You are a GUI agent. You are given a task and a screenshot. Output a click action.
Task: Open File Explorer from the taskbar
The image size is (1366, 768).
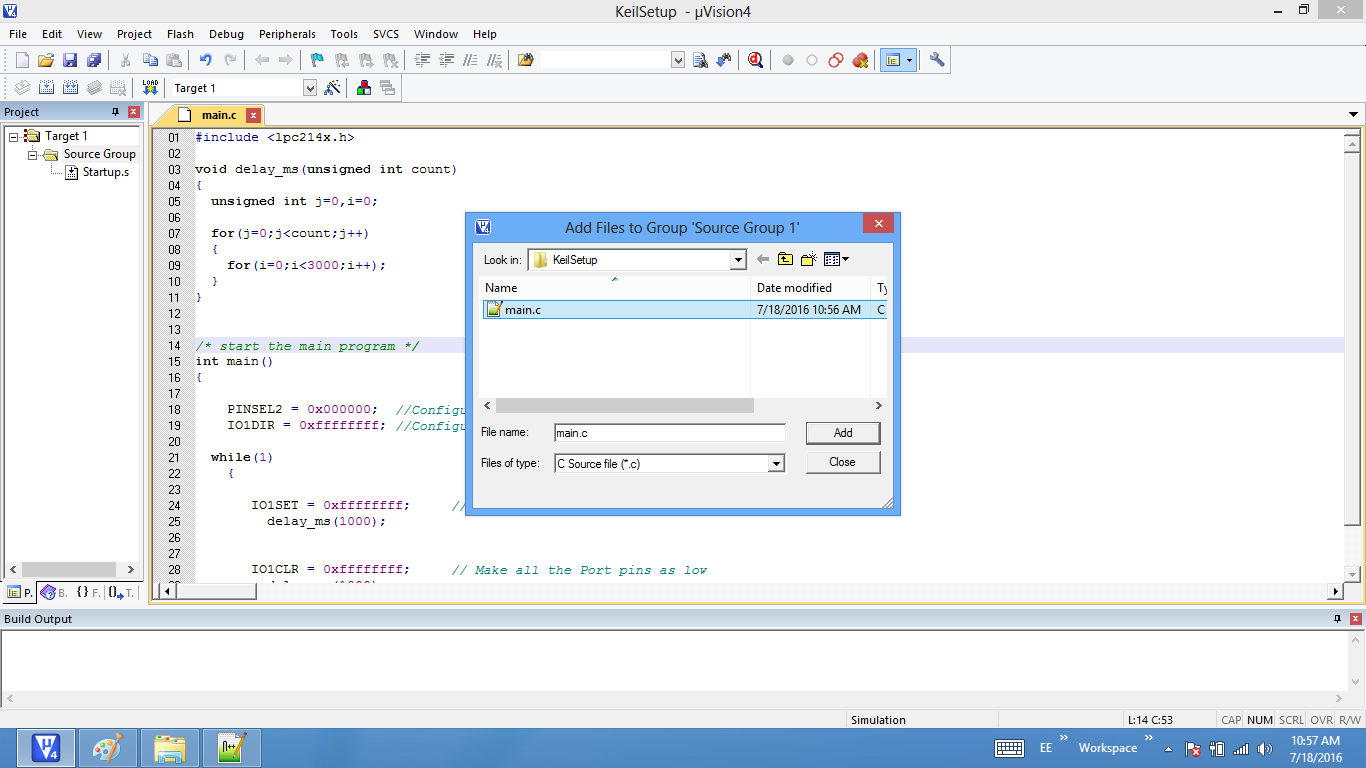(169, 748)
